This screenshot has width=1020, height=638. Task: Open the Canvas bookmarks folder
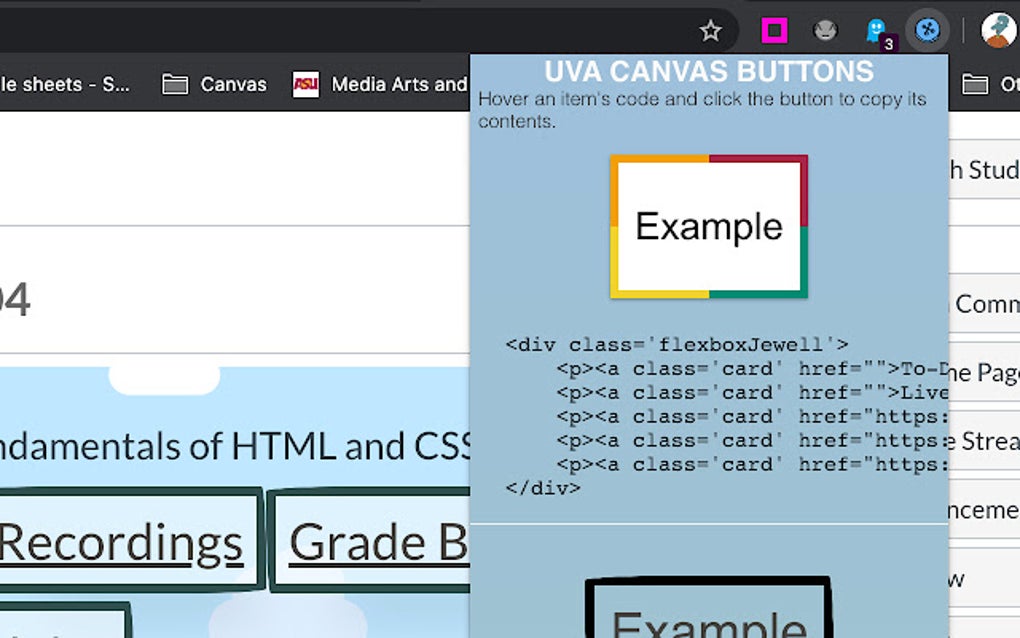215,84
